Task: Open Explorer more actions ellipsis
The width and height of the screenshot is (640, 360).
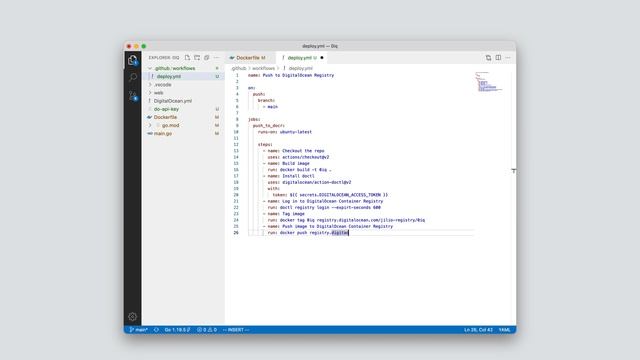Action: (216, 58)
